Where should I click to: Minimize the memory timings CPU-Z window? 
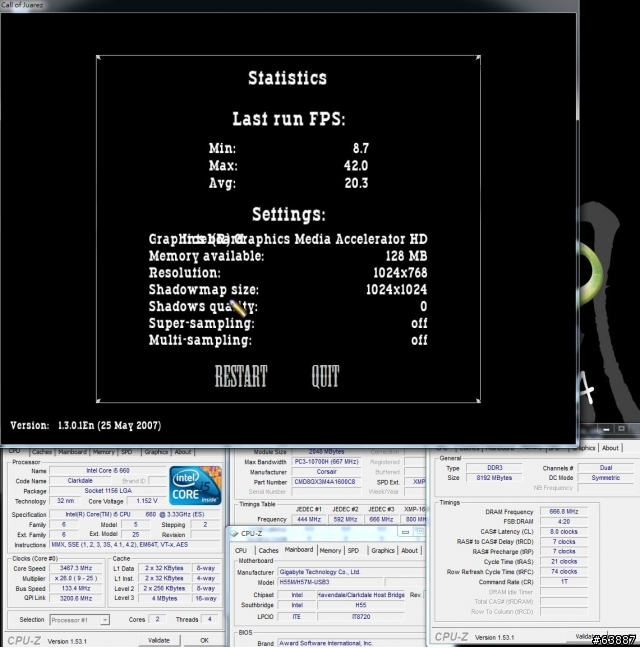606,429
